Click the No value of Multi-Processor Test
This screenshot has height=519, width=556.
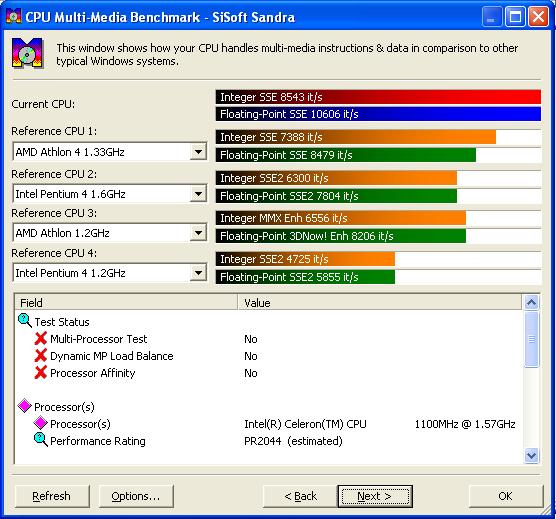[x=251, y=339]
